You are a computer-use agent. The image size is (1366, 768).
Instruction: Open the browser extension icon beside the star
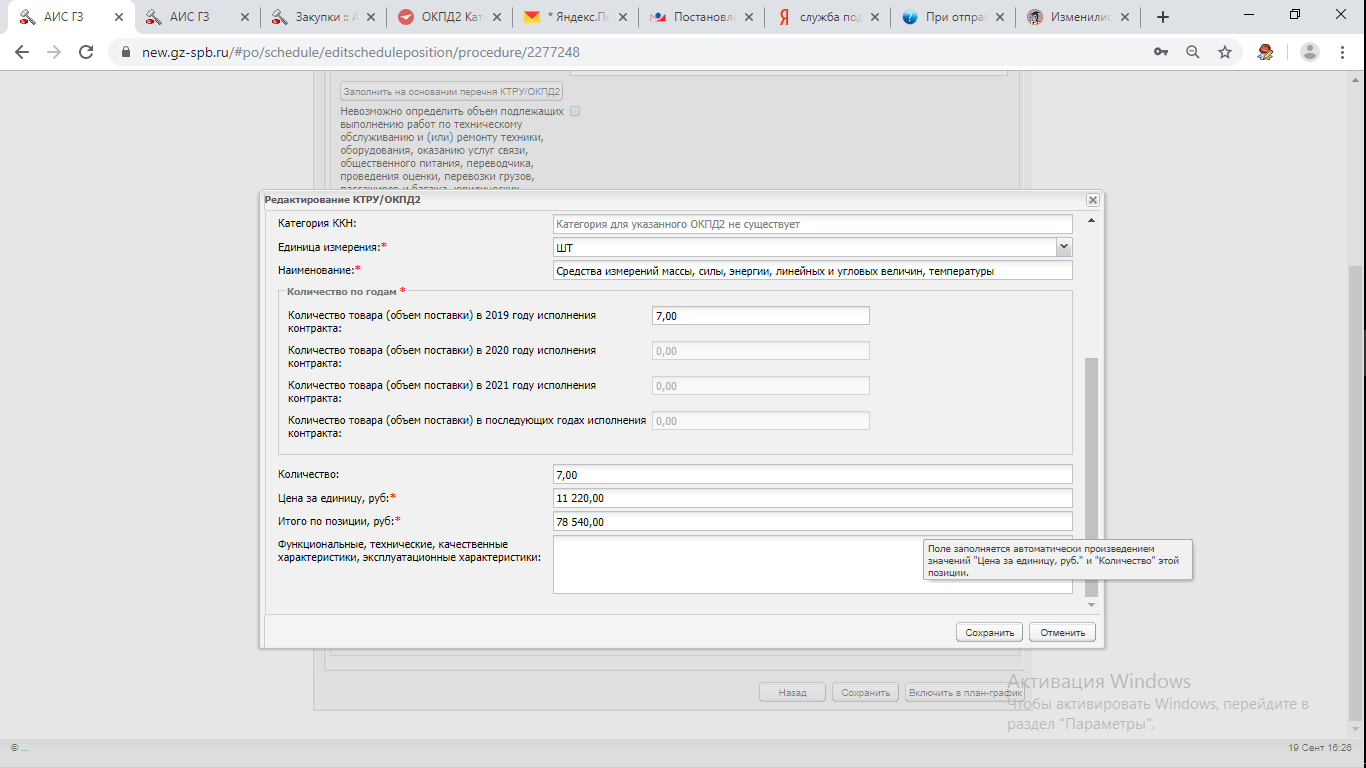click(x=1265, y=52)
